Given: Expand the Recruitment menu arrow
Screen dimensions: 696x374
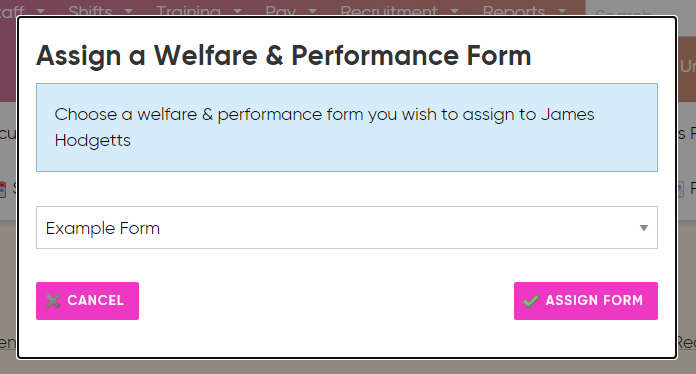Looking at the screenshot, I should 455,12.
